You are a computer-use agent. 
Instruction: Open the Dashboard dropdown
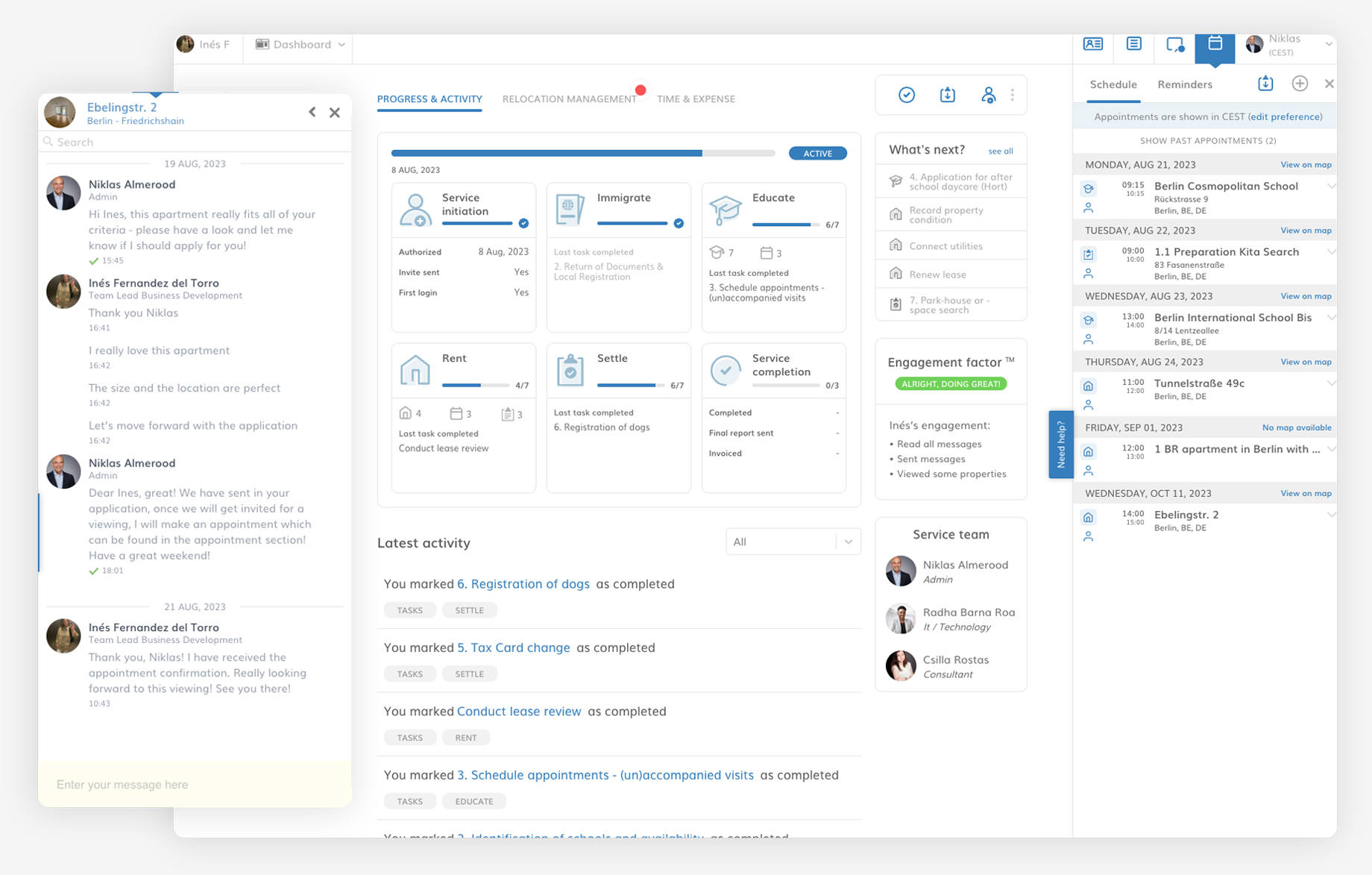(x=300, y=45)
